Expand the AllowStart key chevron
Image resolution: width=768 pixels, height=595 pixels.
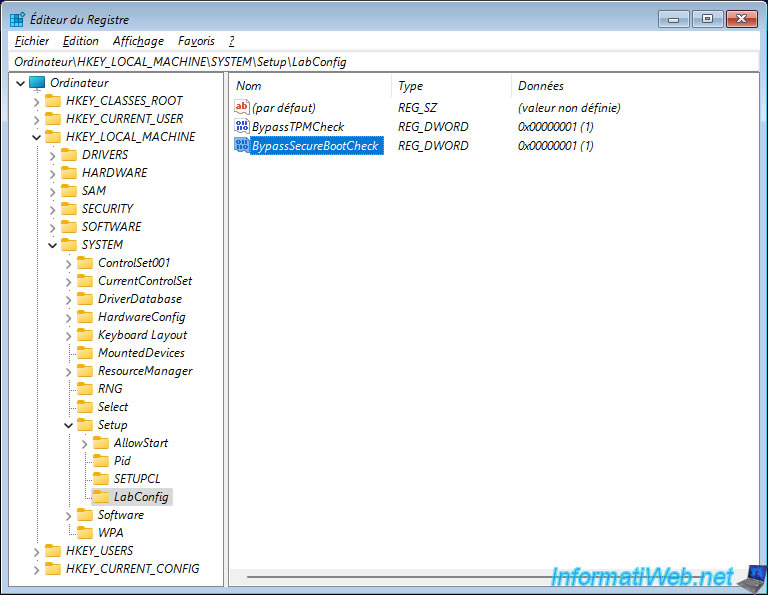point(85,444)
